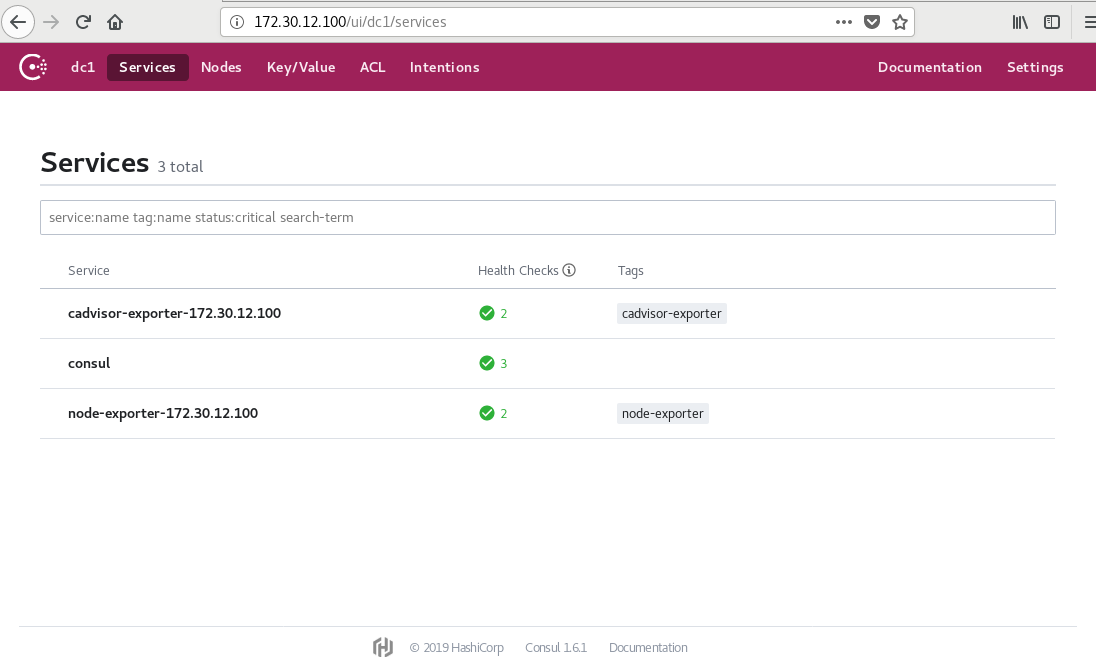Click green check icon for consul row
Image resolution: width=1096 pixels, height=668 pixels.
pyautogui.click(x=486, y=363)
